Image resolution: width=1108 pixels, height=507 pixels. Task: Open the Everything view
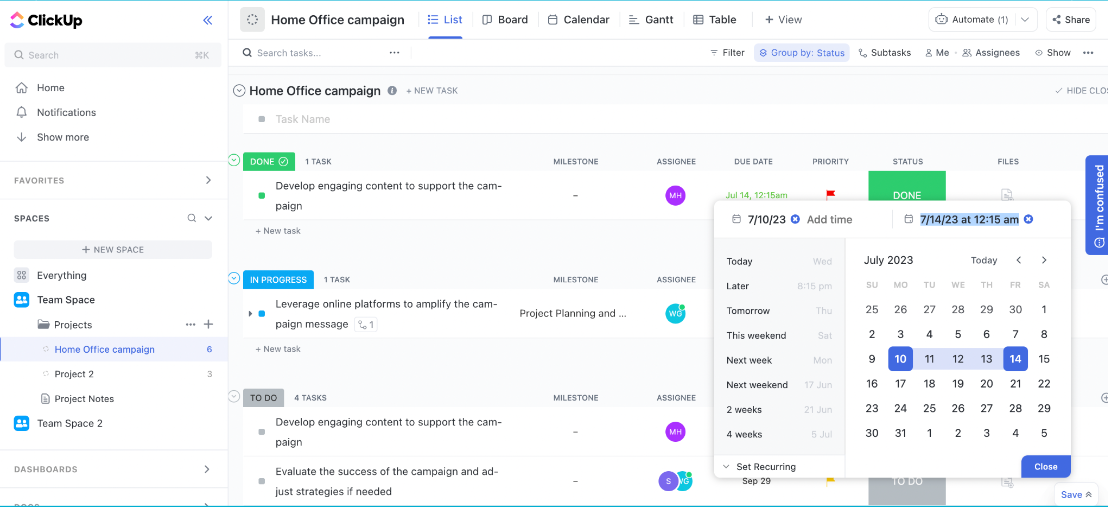(x=61, y=275)
